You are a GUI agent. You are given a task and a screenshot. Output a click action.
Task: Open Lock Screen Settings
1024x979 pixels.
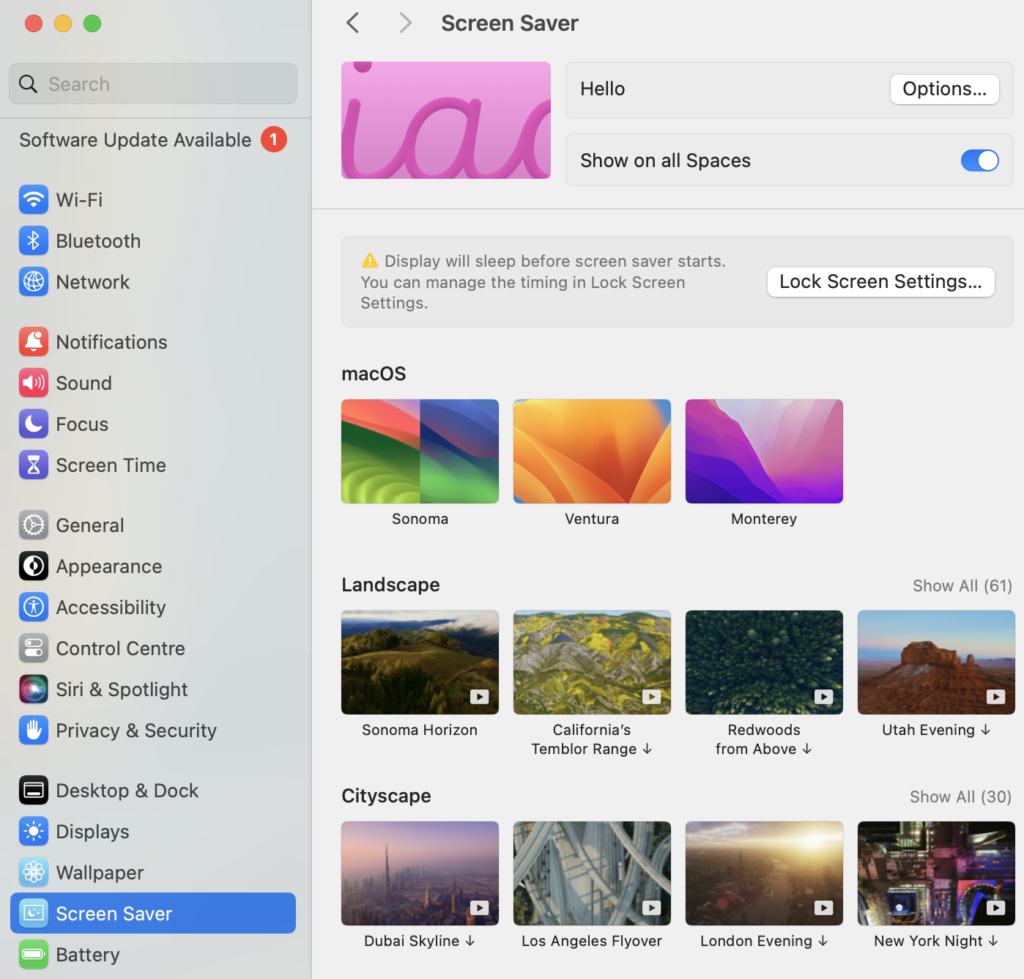[879, 281]
